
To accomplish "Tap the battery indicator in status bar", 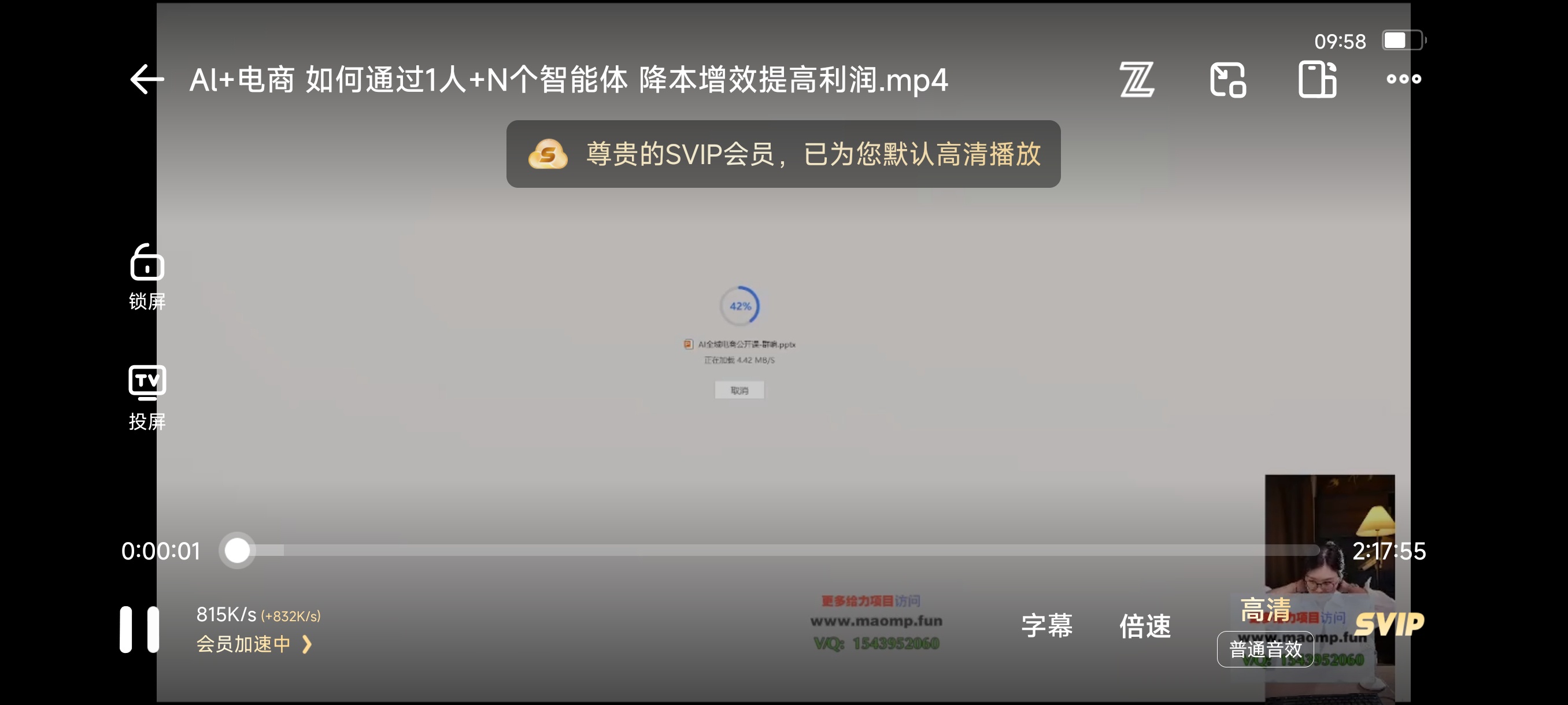I will click(x=1404, y=41).
